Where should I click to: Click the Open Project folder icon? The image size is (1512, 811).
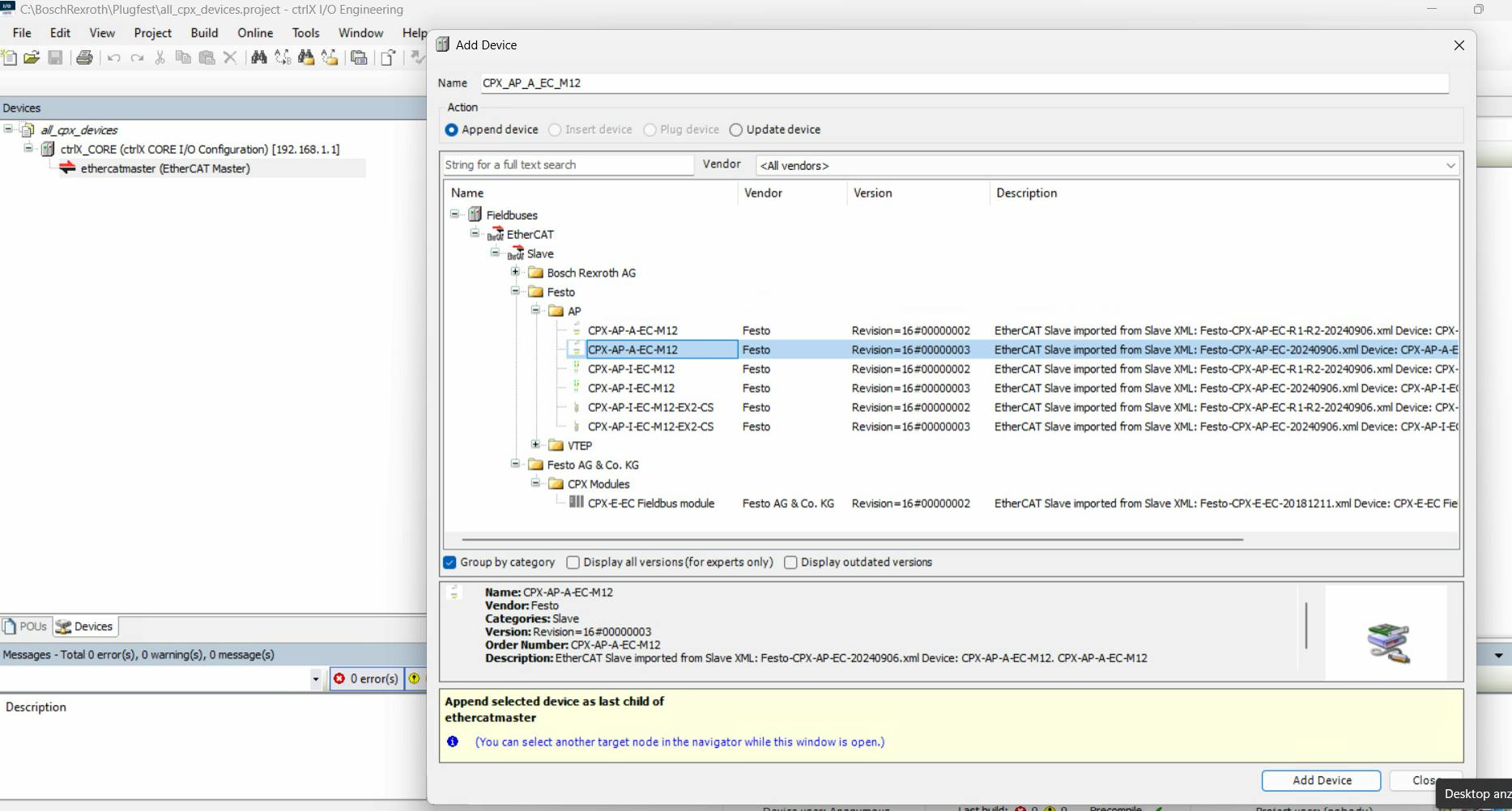tap(32, 57)
